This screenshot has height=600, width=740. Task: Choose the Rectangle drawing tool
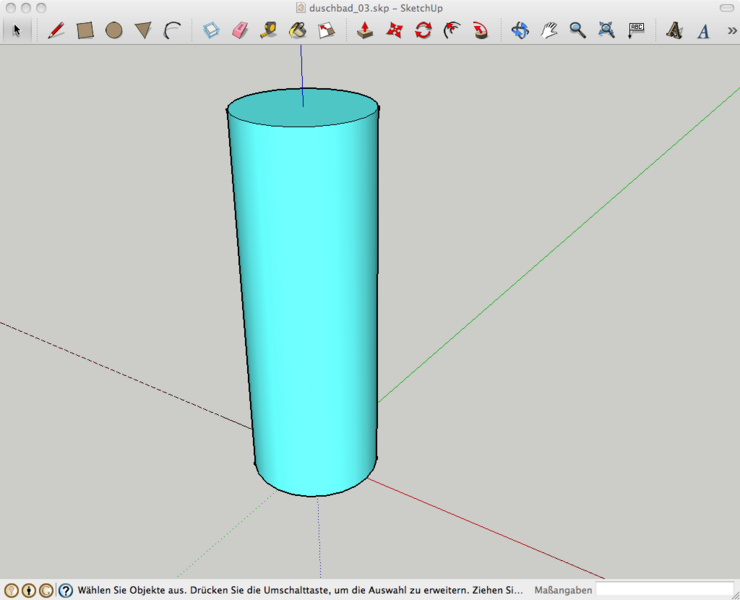[x=85, y=30]
